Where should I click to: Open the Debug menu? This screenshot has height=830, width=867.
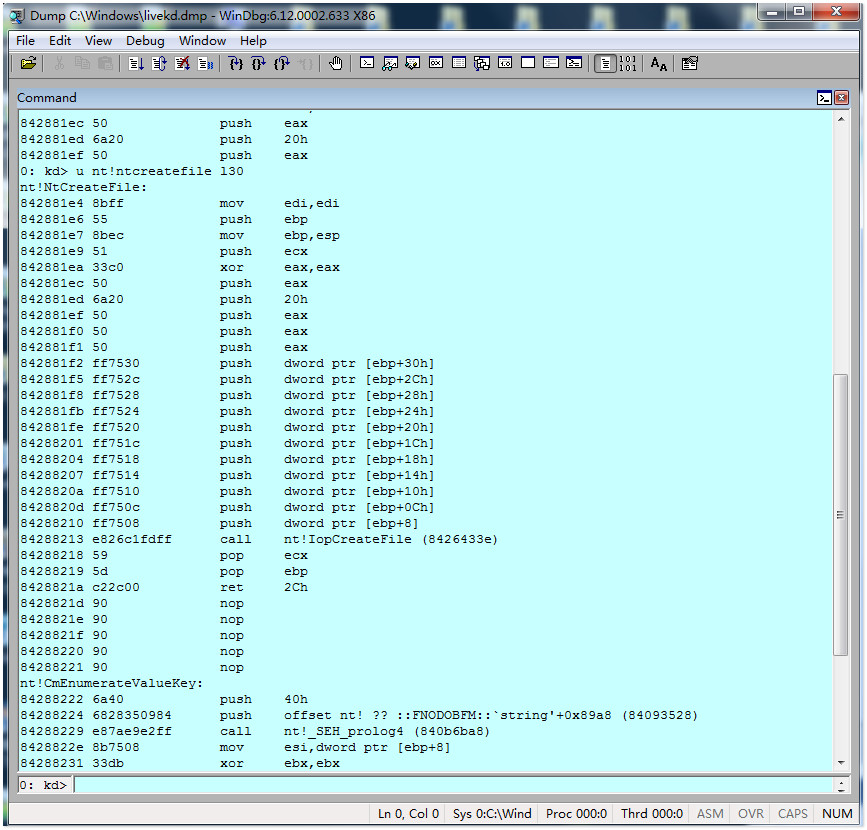tap(145, 41)
